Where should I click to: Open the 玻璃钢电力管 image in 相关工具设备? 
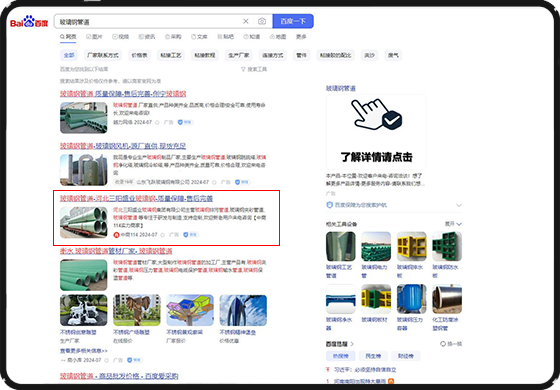[x=376, y=246]
